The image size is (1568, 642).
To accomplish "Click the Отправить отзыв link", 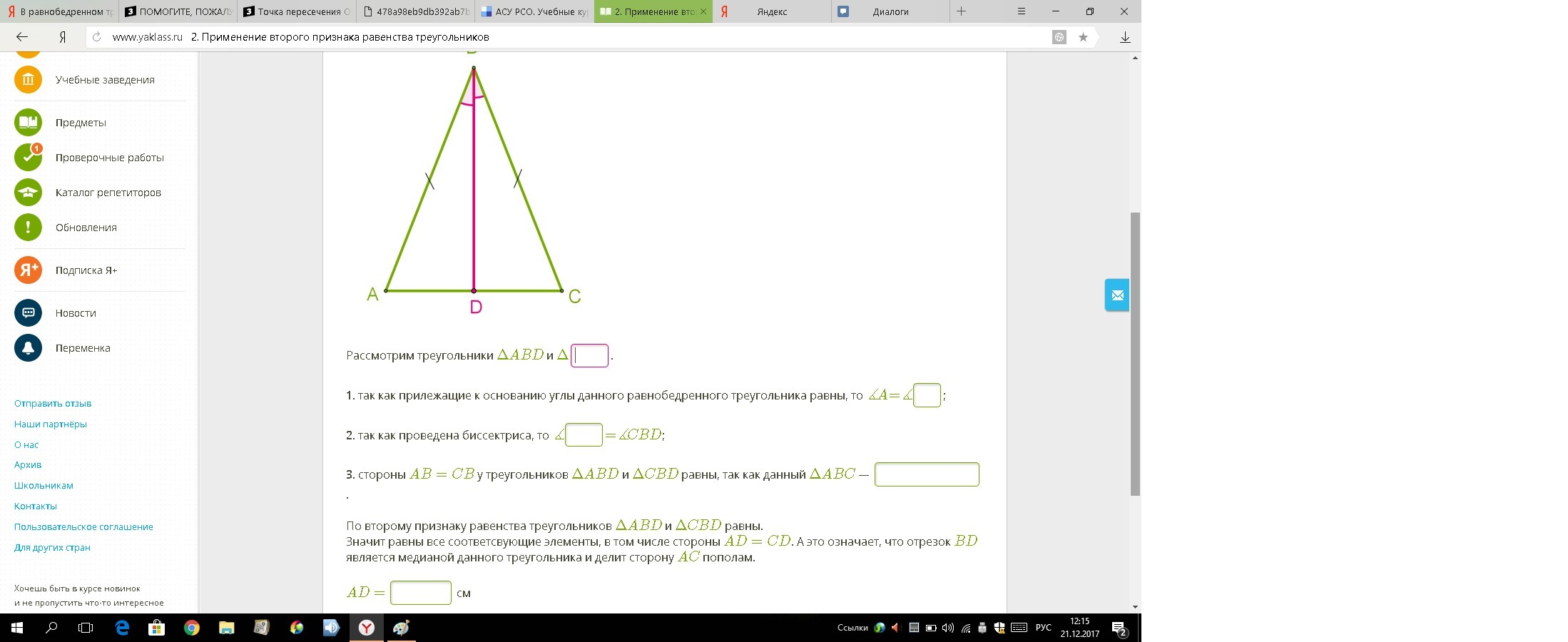I will [x=53, y=403].
